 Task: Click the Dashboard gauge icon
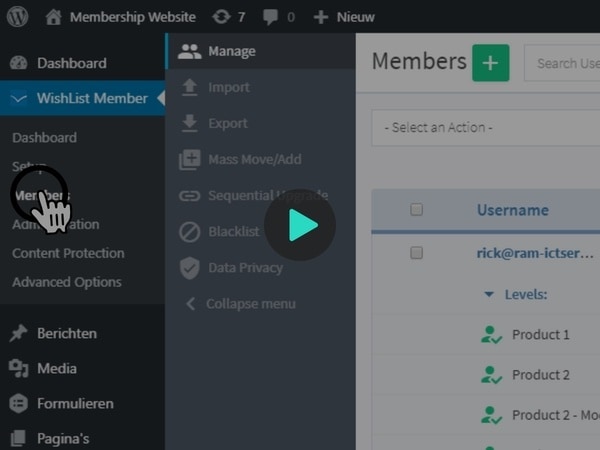point(18,63)
